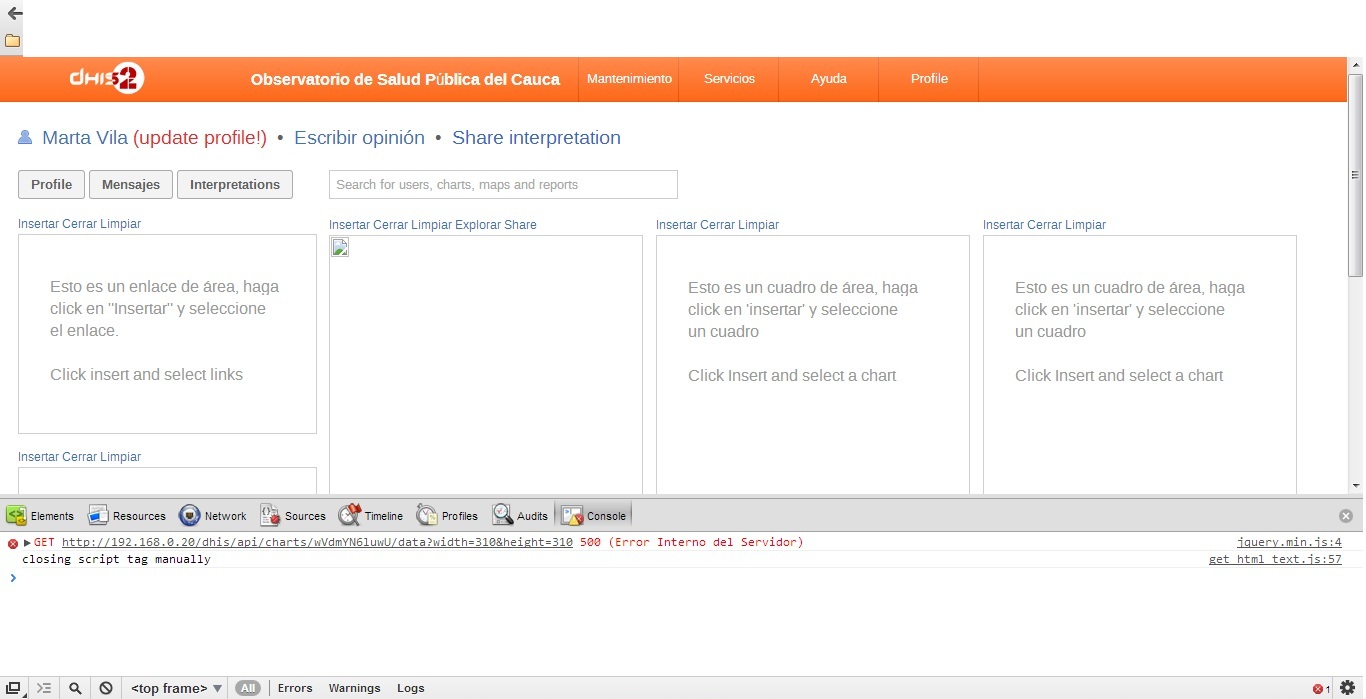Image resolution: width=1366 pixels, height=699 pixels.
Task: Click the Mensajes button
Action: click(131, 185)
